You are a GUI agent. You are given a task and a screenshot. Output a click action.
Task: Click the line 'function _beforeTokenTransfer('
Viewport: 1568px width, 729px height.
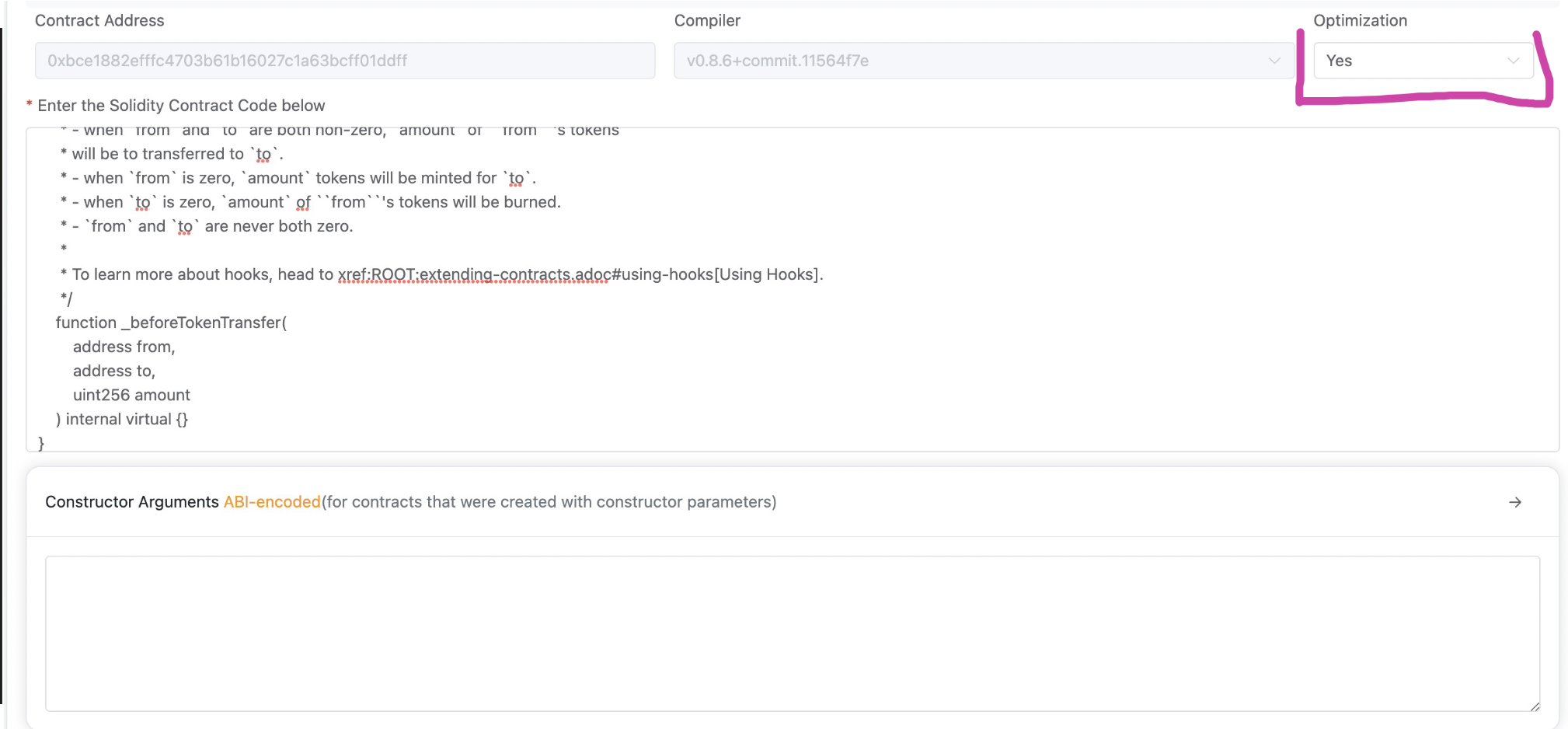[x=171, y=323]
